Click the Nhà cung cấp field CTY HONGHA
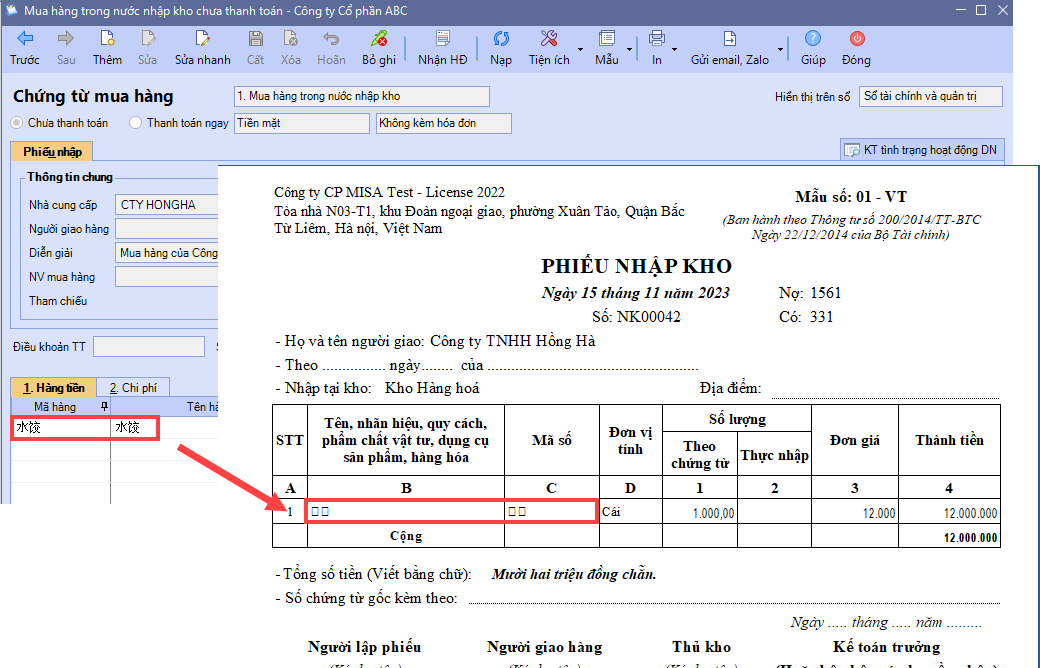Viewport: 1040px width, 668px height. pyautogui.click(x=165, y=205)
